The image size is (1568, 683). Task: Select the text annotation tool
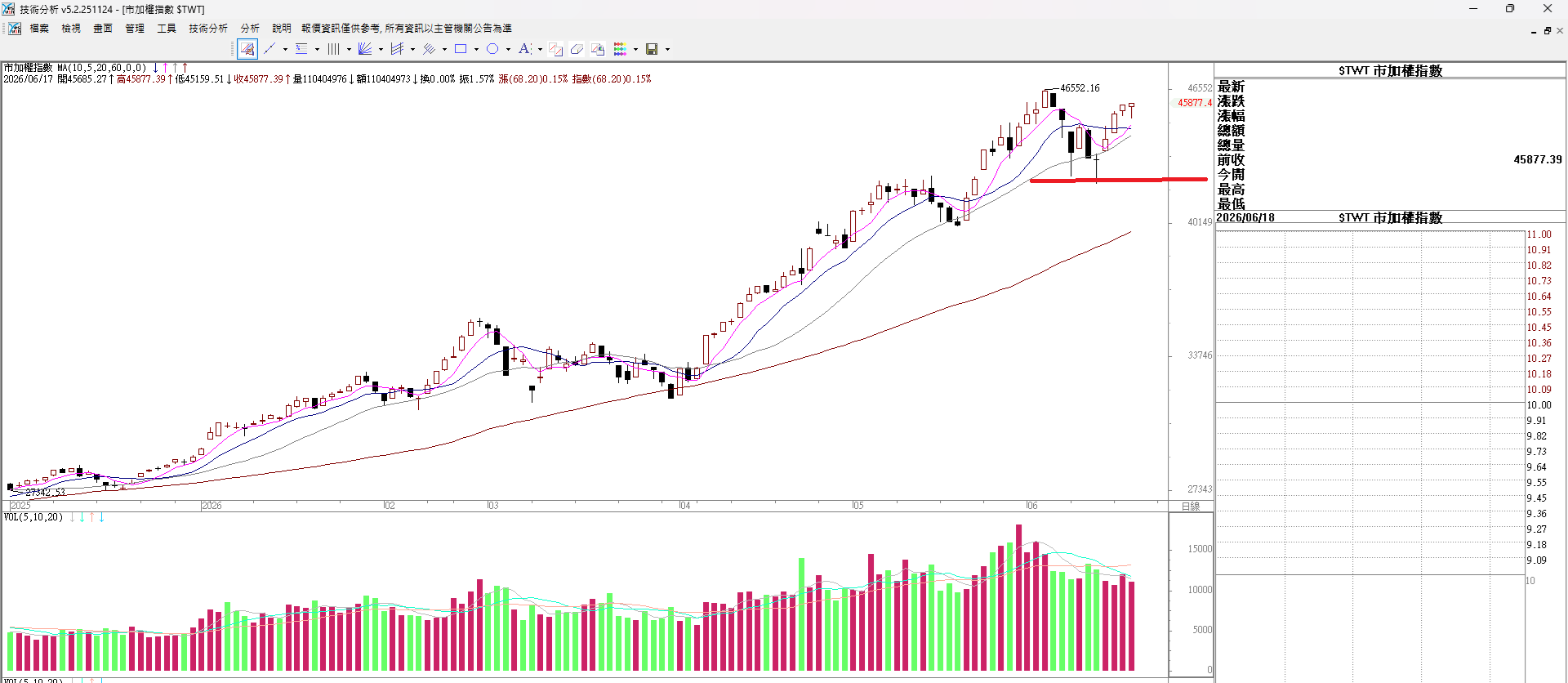pos(524,49)
